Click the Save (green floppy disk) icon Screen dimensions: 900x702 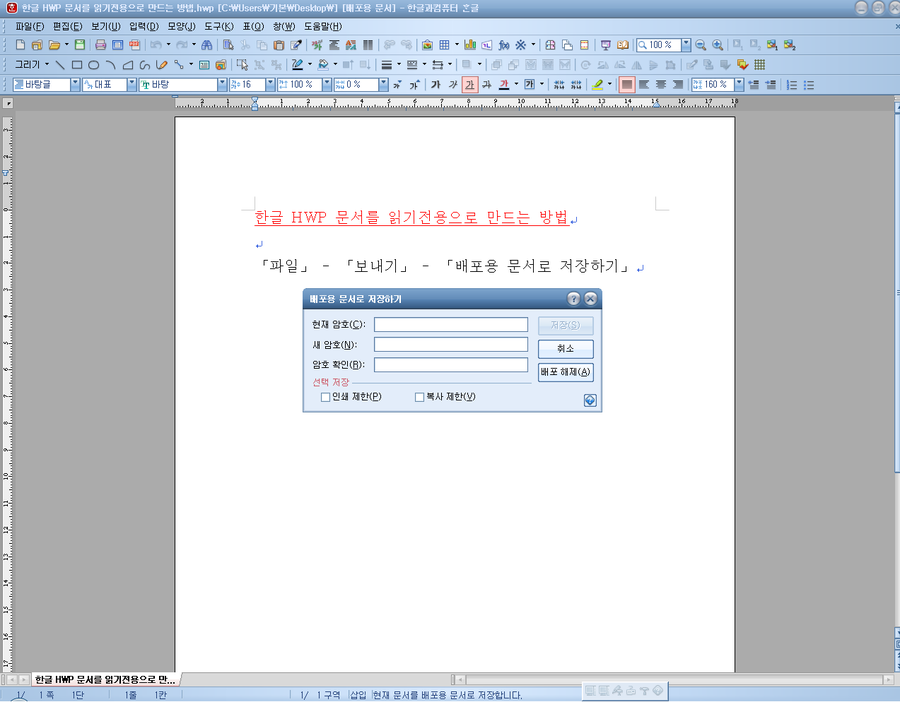coord(80,45)
